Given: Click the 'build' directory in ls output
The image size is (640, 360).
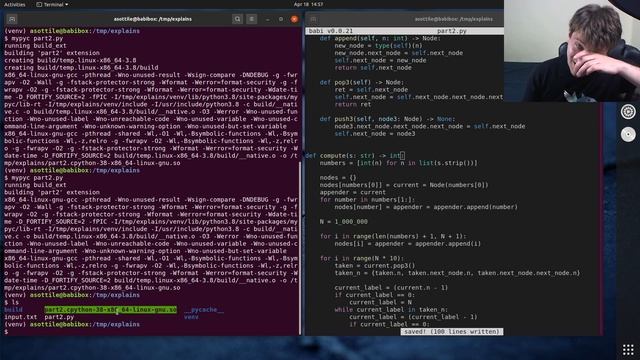Looking at the screenshot, I should pyautogui.click(x=13, y=310).
